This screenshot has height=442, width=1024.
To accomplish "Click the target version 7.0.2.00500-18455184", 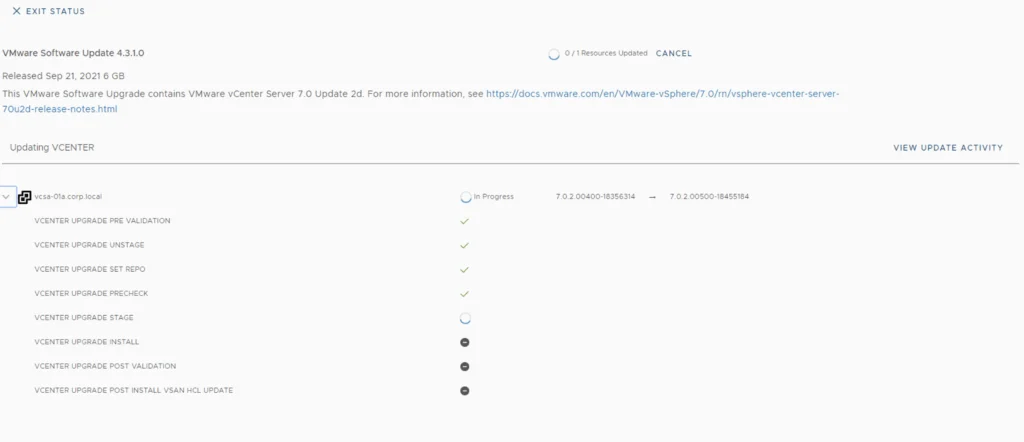I will [709, 196].
